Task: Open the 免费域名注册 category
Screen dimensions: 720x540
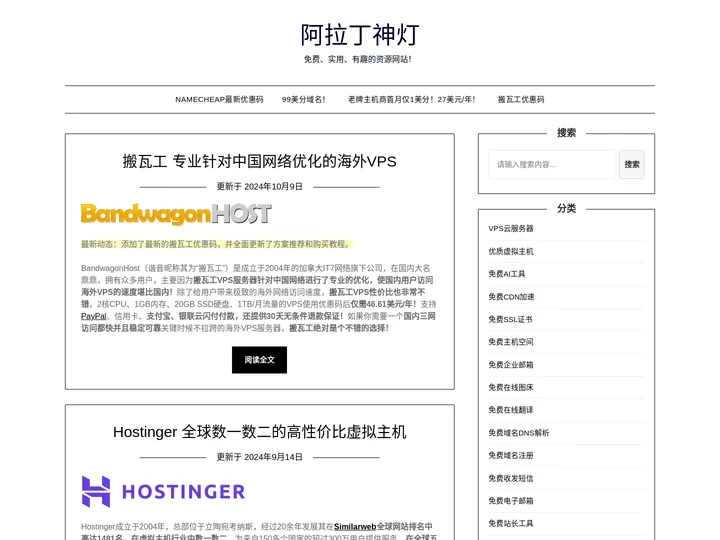Action: [x=511, y=455]
